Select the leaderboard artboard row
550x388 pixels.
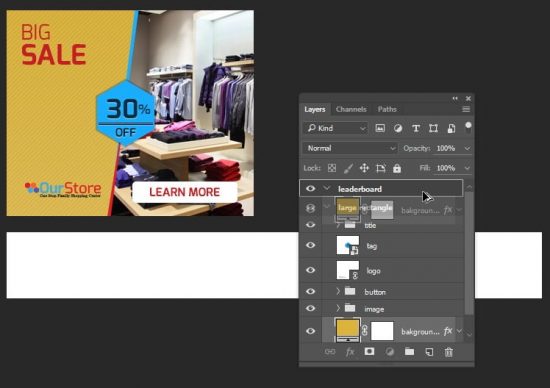click(x=381, y=189)
